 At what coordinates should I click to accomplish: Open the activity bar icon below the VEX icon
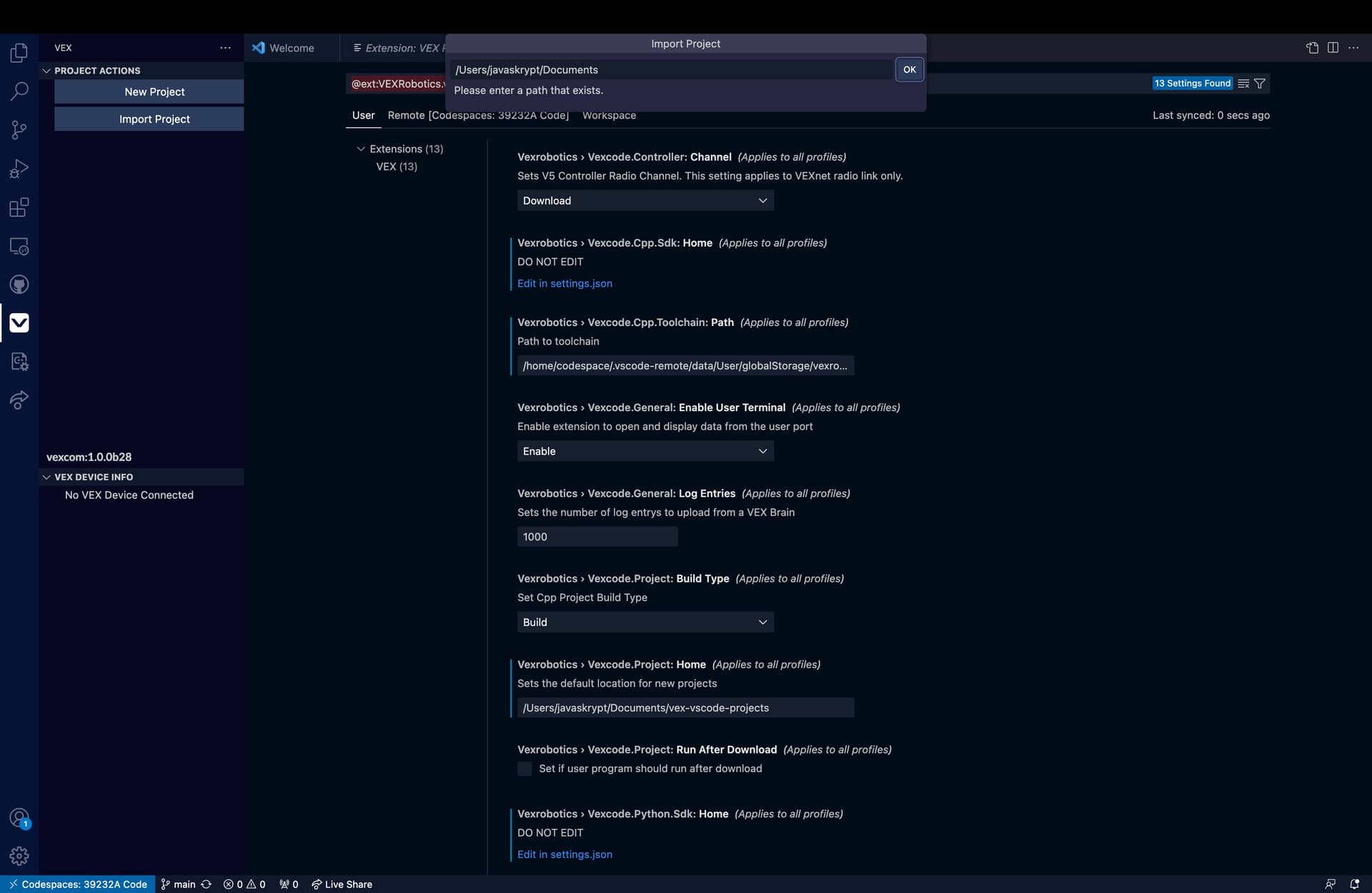[x=19, y=362]
